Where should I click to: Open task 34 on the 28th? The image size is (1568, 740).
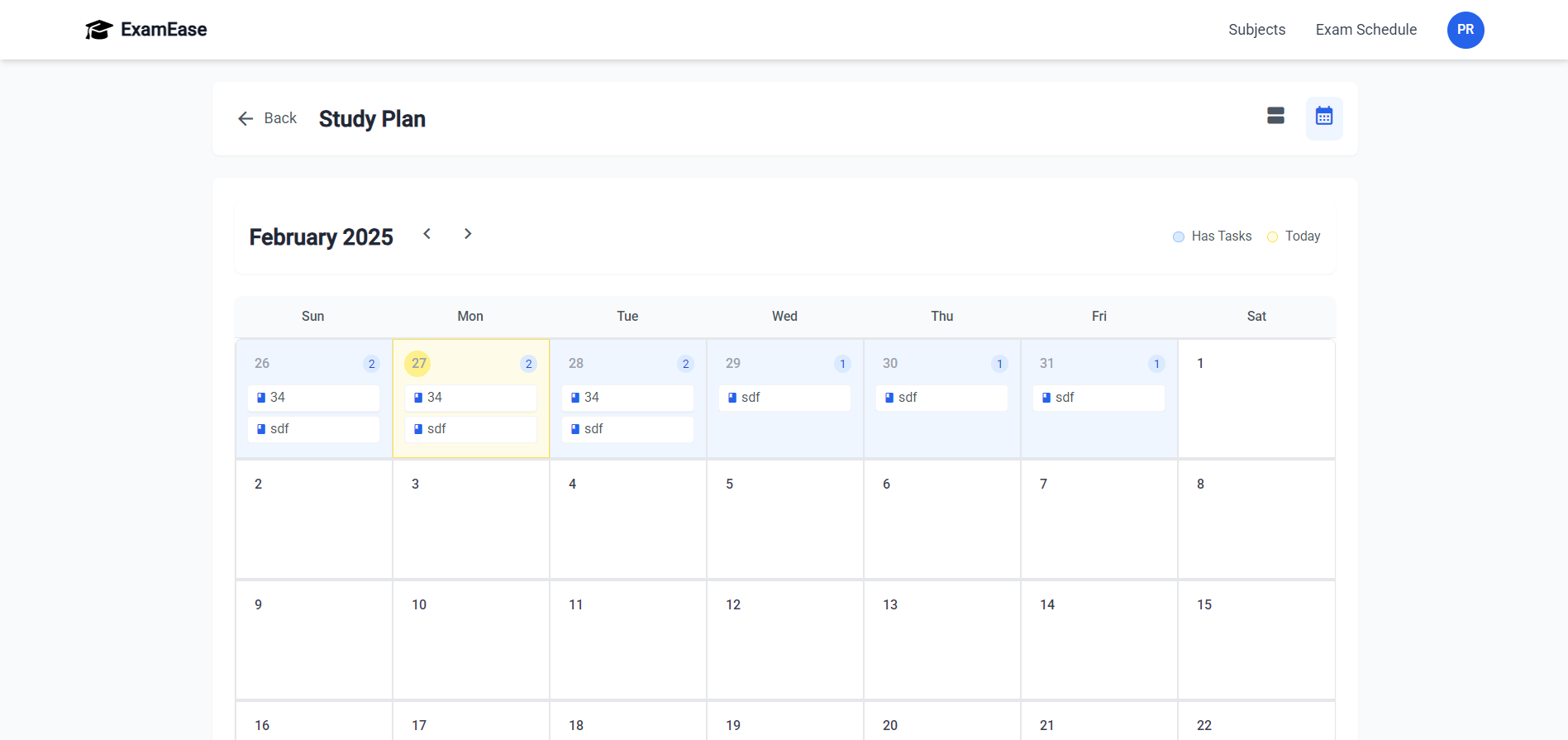coord(627,398)
